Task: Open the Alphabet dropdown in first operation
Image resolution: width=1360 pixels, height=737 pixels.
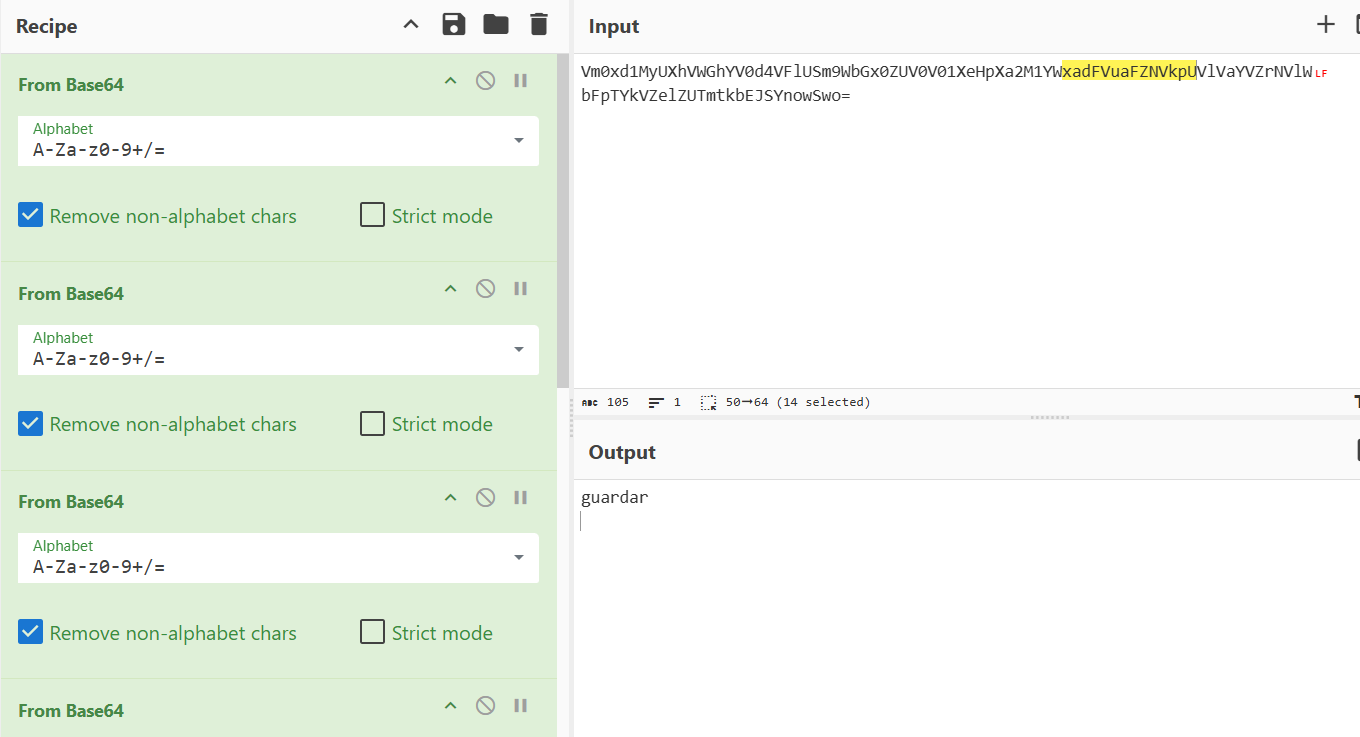Action: click(x=518, y=141)
